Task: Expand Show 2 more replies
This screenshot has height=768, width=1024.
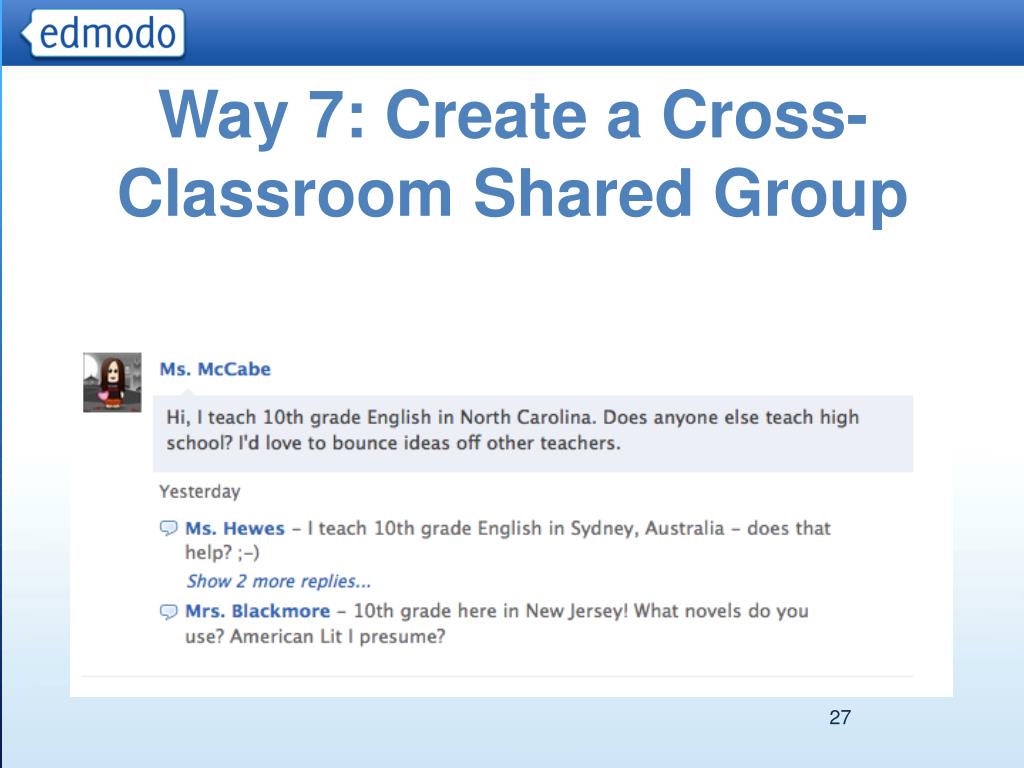Action: click(278, 581)
